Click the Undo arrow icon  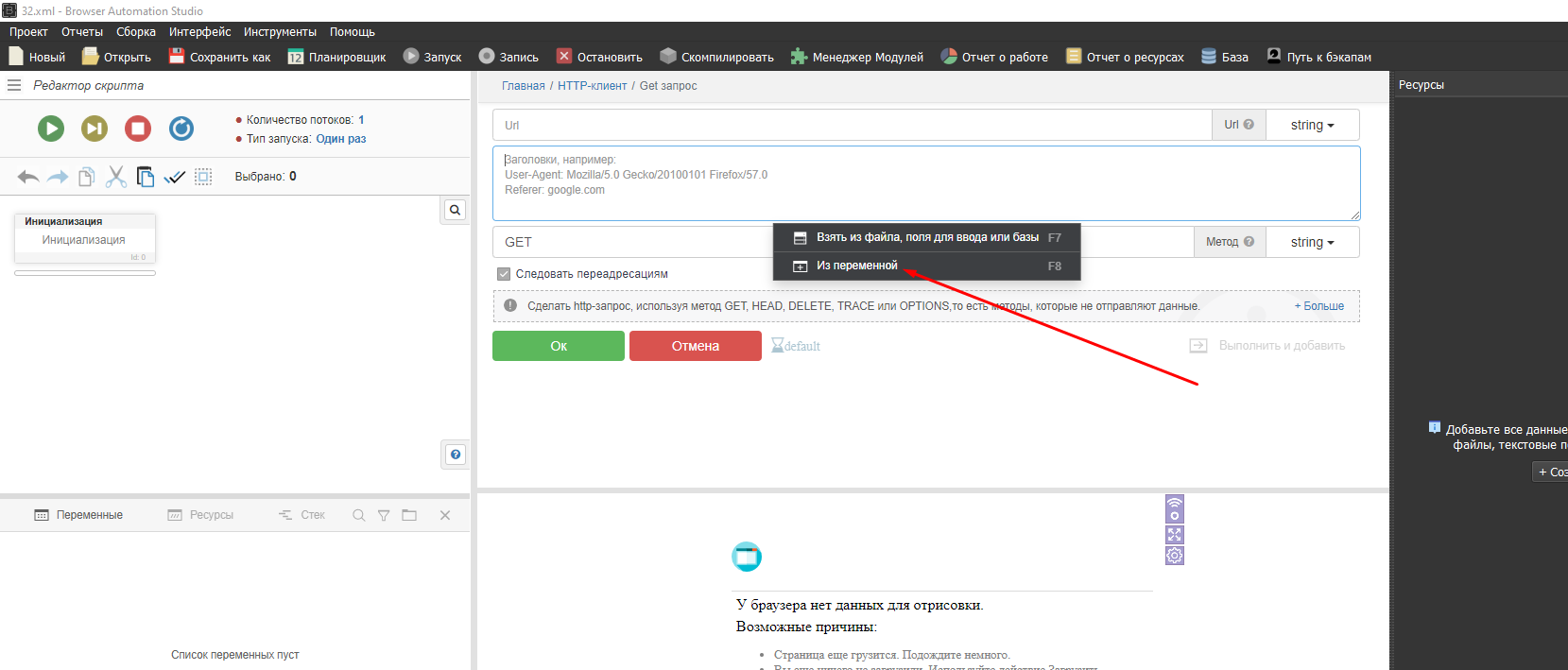28,177
